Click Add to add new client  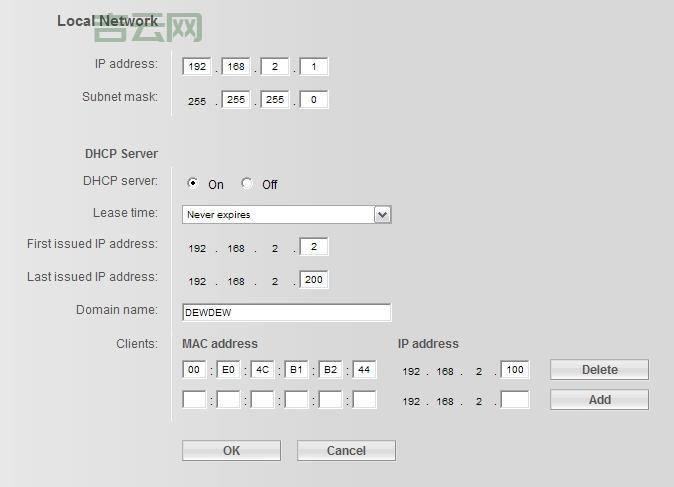[x=599, y=400]
